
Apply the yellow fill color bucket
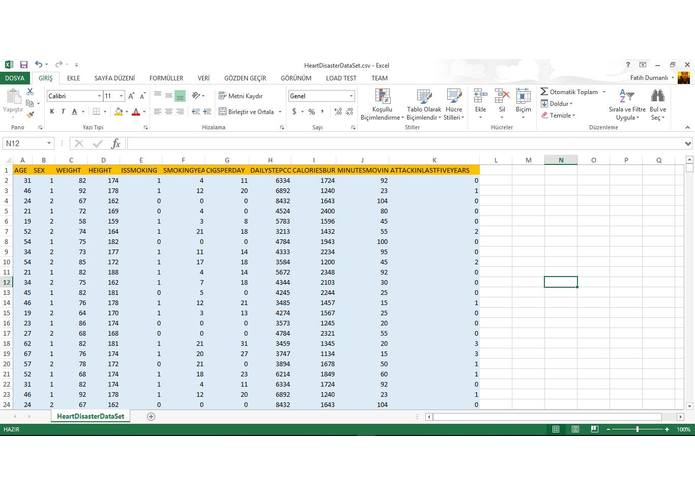point(118,112)
